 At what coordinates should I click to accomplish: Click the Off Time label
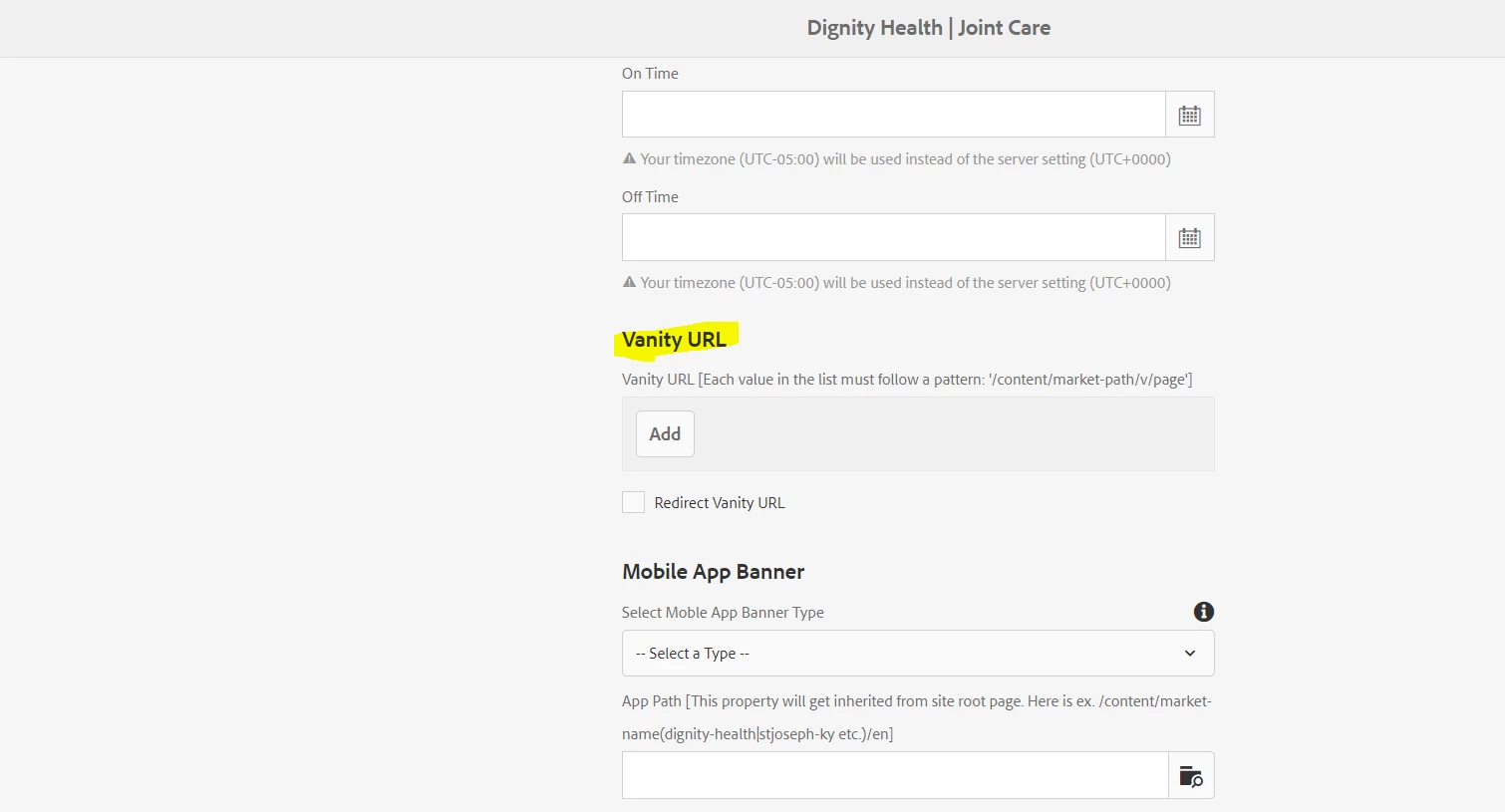point(650,197)
